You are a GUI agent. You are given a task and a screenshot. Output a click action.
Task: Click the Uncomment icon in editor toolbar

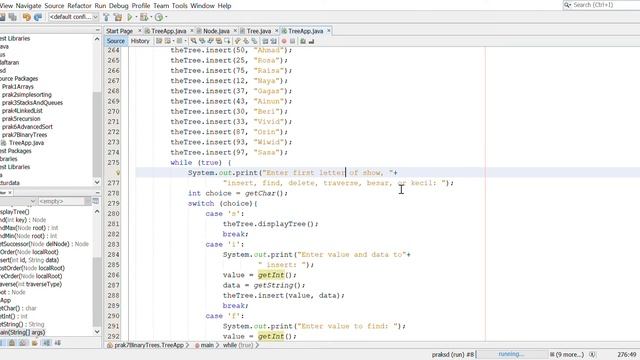pyautogui.click(x=311, y=41)
